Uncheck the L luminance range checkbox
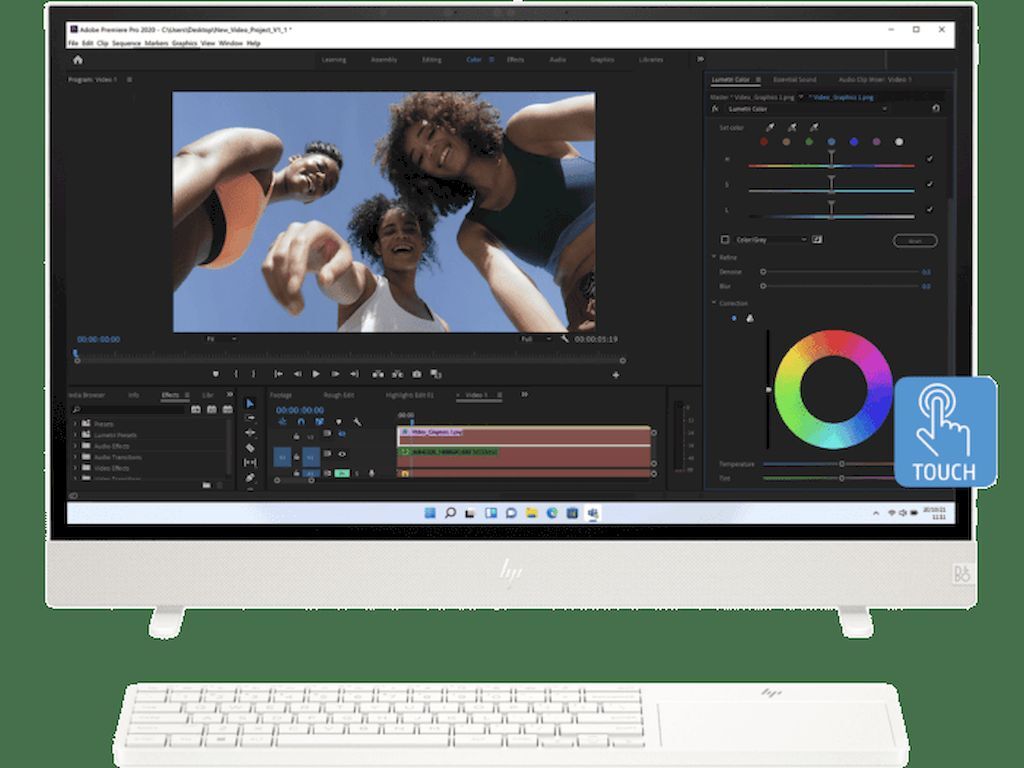Image resolution: width=1024 pixels, height=768 pixels. (x=929, y=210)
